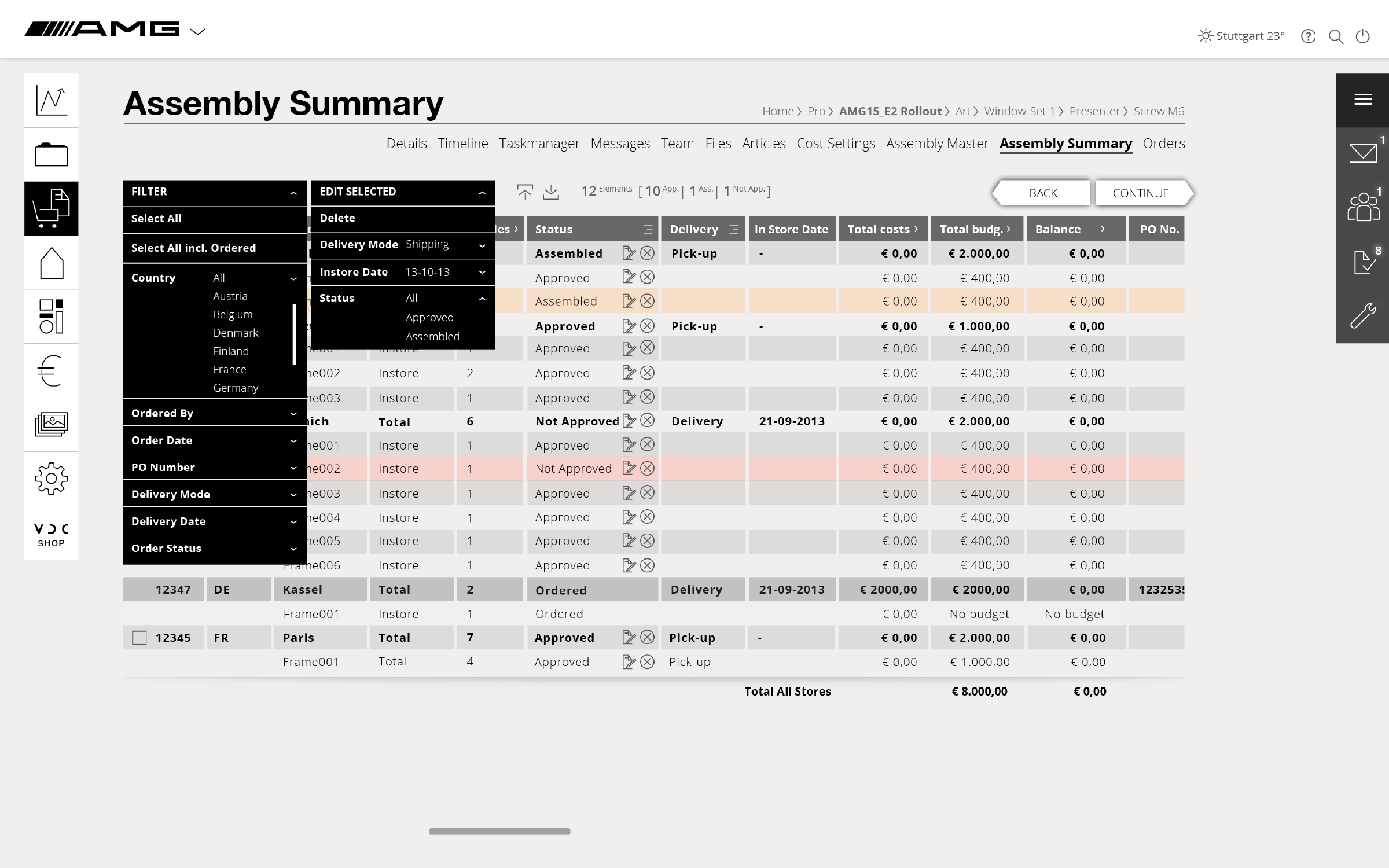Collapse the FILTER panel header
Image resolution: width=1389 pixels, height=868 pixels.
pos(293,193)
